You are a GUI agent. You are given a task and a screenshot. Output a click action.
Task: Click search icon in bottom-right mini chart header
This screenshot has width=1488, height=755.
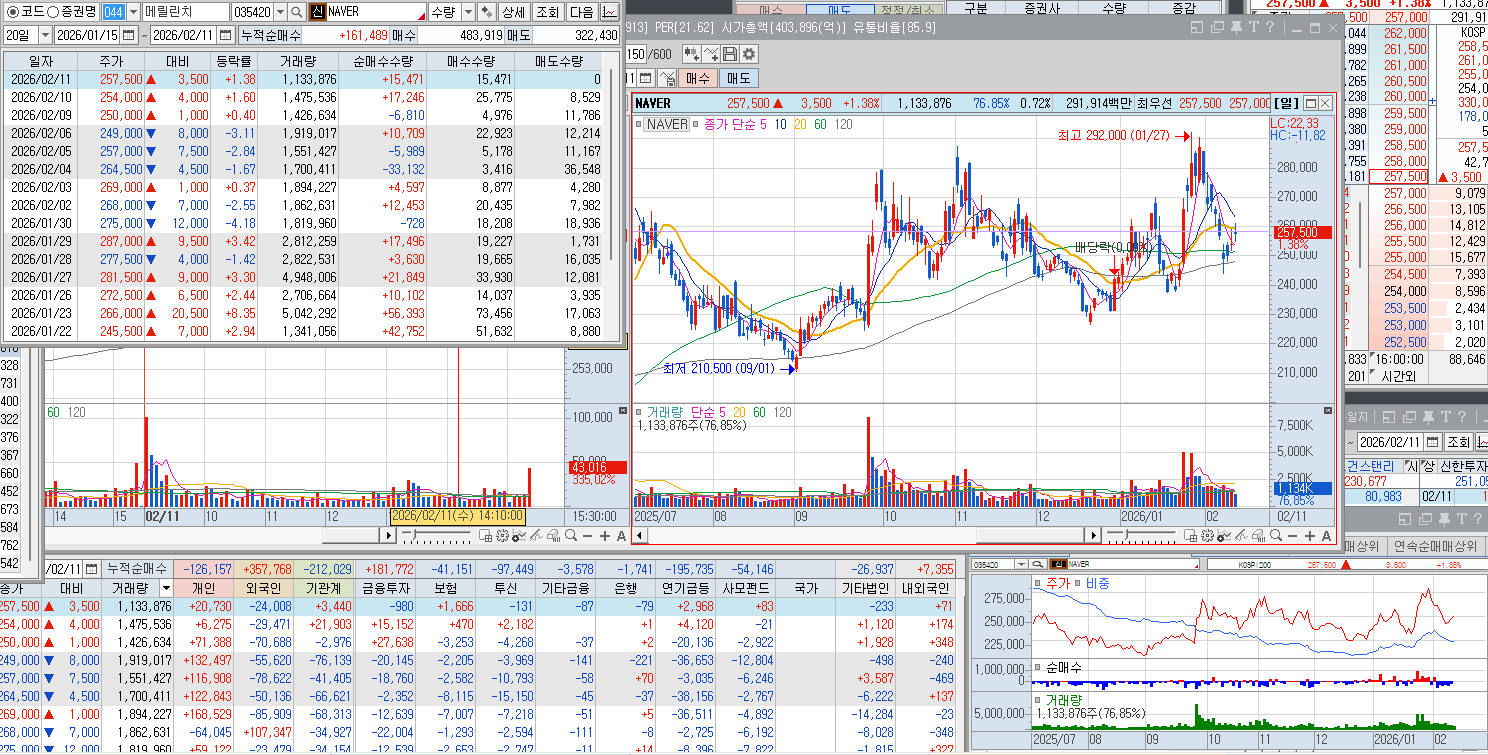(x=1038, y=565)
